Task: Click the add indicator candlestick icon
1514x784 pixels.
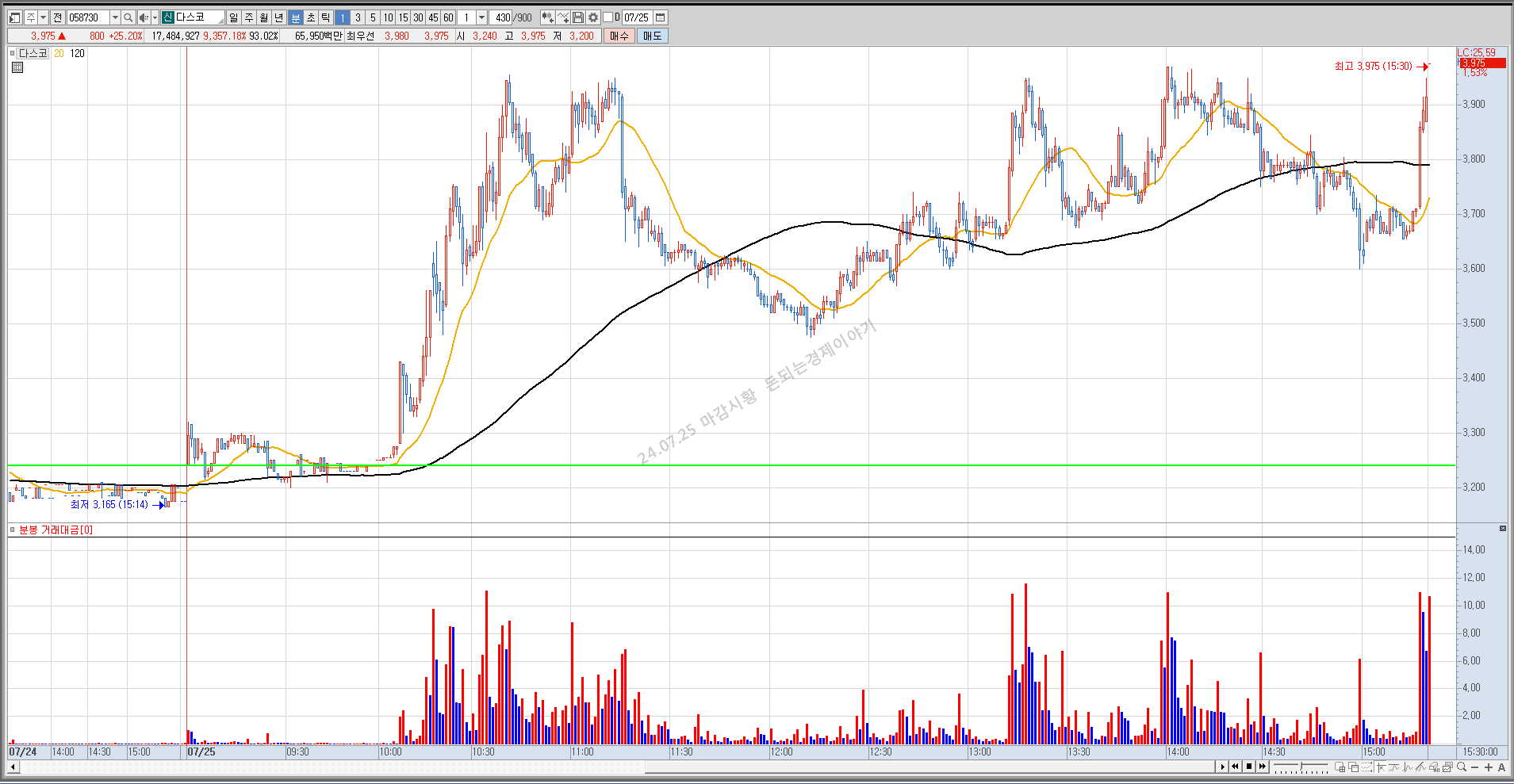Action: [x=547, y=17]
